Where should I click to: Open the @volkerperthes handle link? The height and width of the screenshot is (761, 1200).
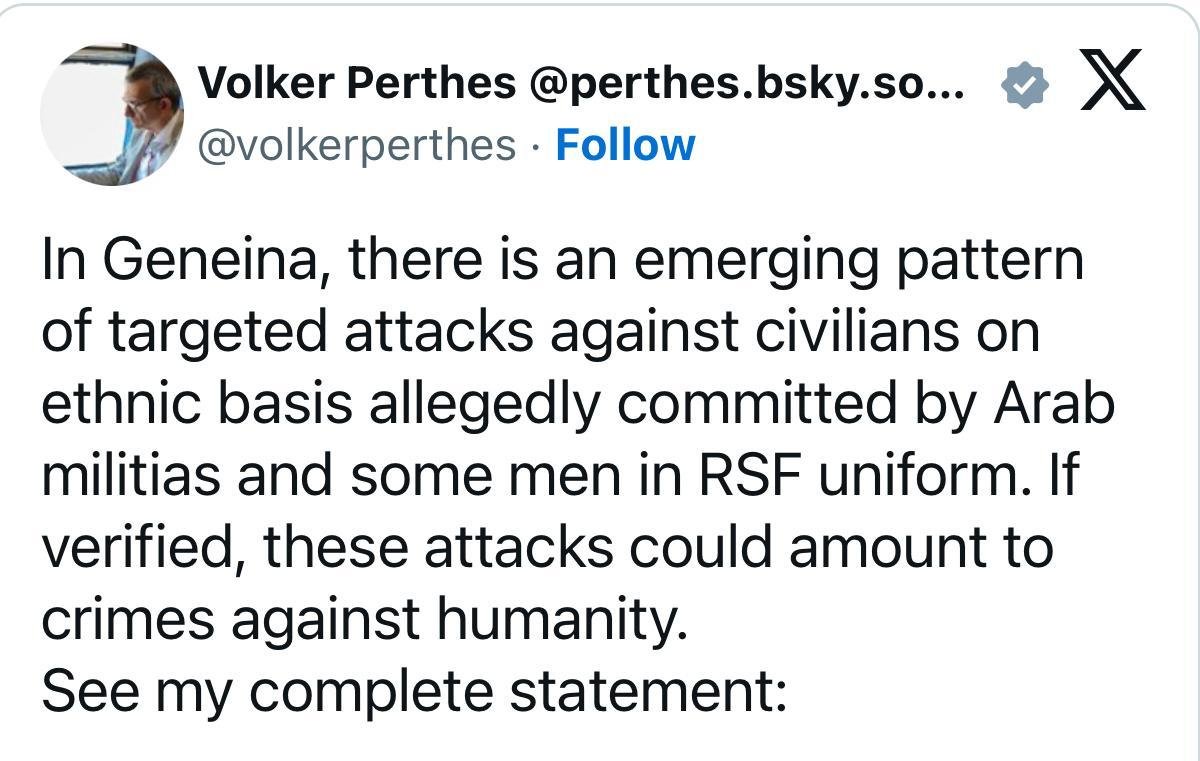pos(357,146)
